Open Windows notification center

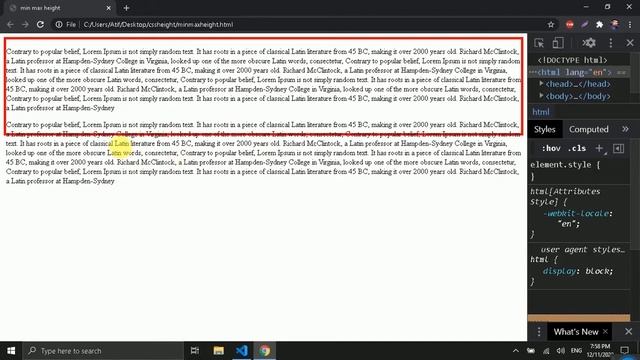pyautogui.click(x=624, y=351)
